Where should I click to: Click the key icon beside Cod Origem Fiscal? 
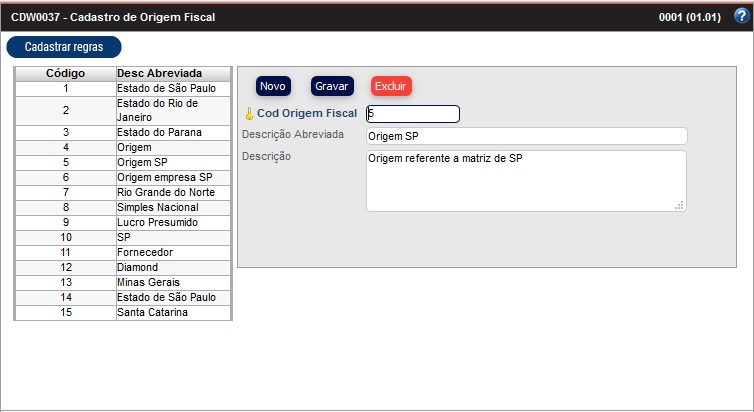[x=249, y=114]
